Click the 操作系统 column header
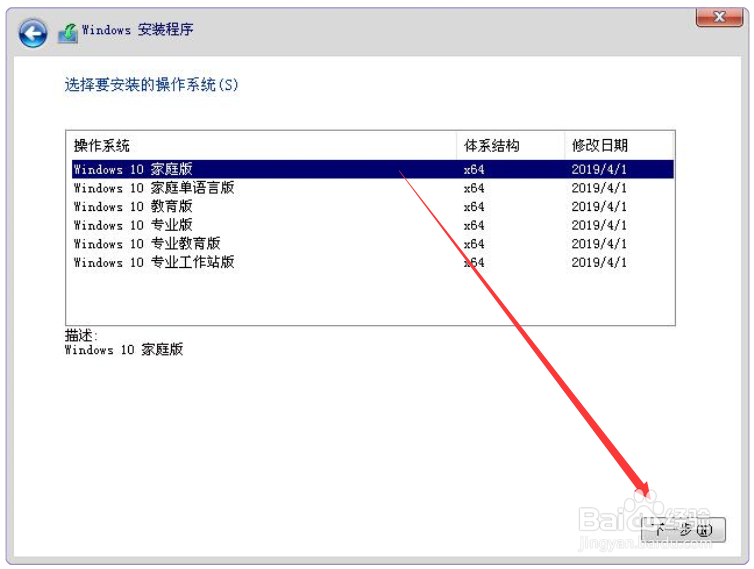Screen dimensions: 754x569 (261, 145)
